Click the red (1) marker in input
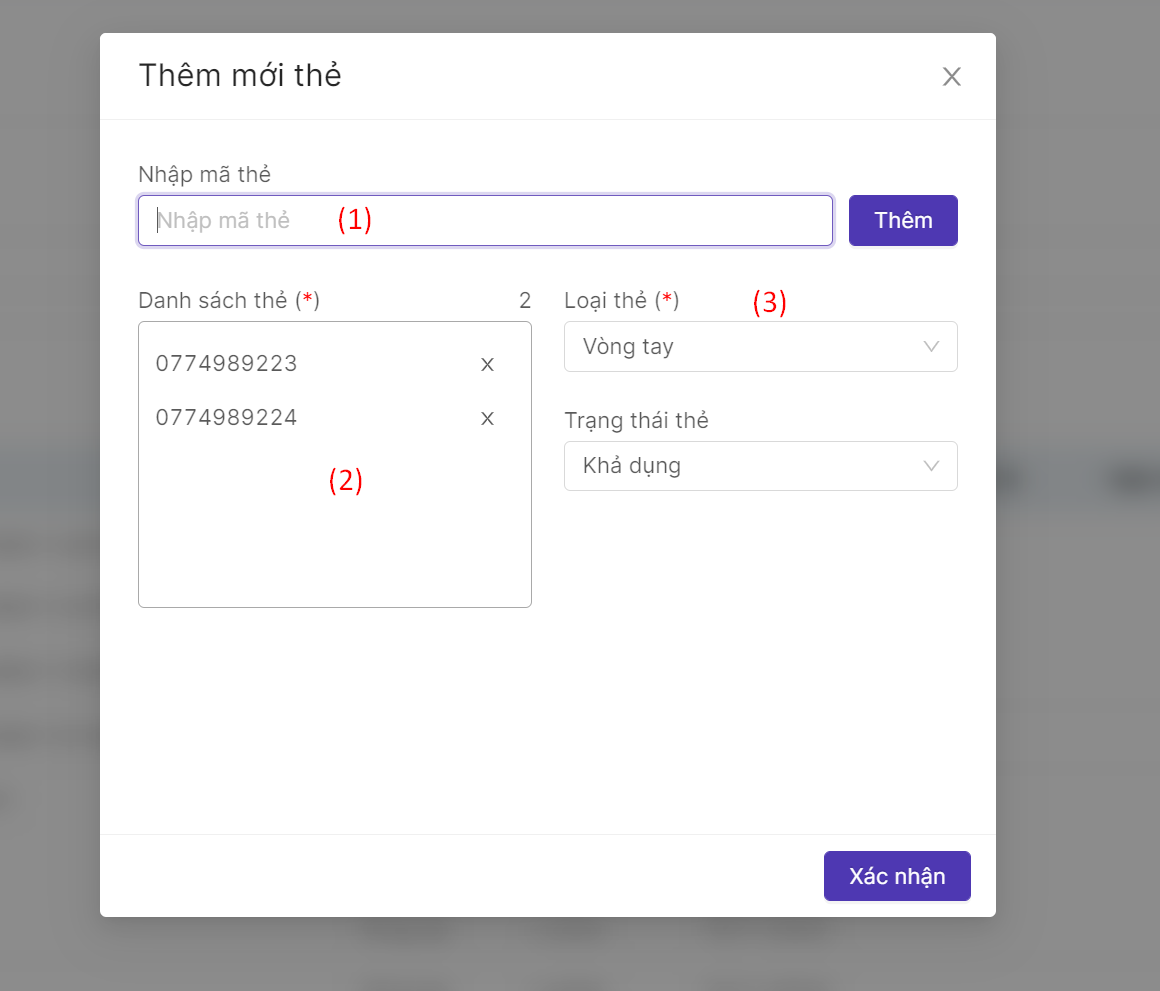1160x991 pixels. click(x=354, y=220)
